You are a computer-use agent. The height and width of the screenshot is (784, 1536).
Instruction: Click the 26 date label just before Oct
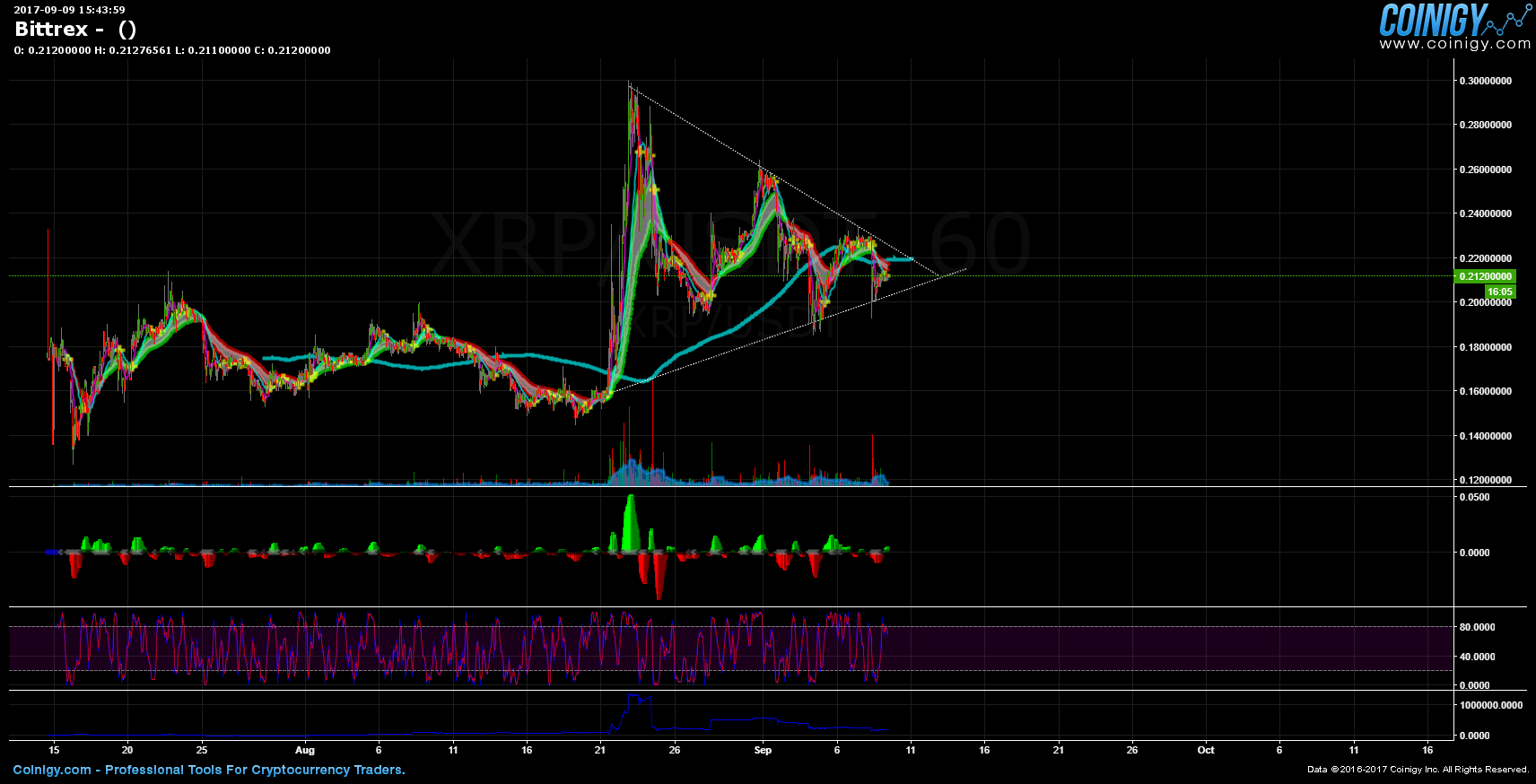pyautogui.click(x=1132, y=750)
